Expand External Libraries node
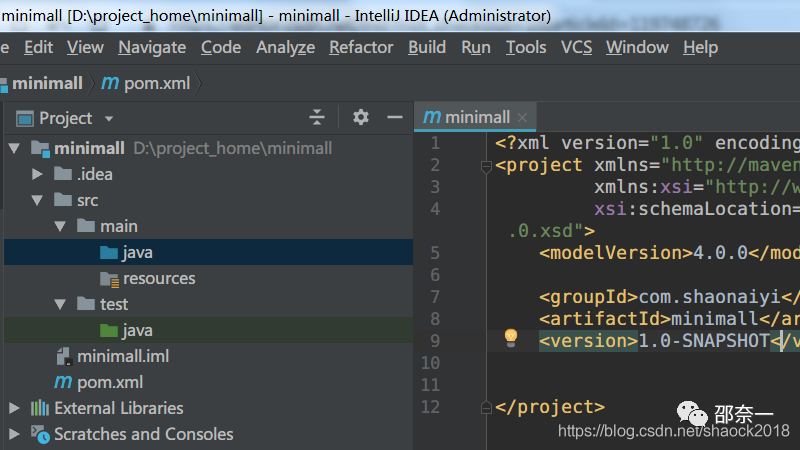 (x=14, y=408)
